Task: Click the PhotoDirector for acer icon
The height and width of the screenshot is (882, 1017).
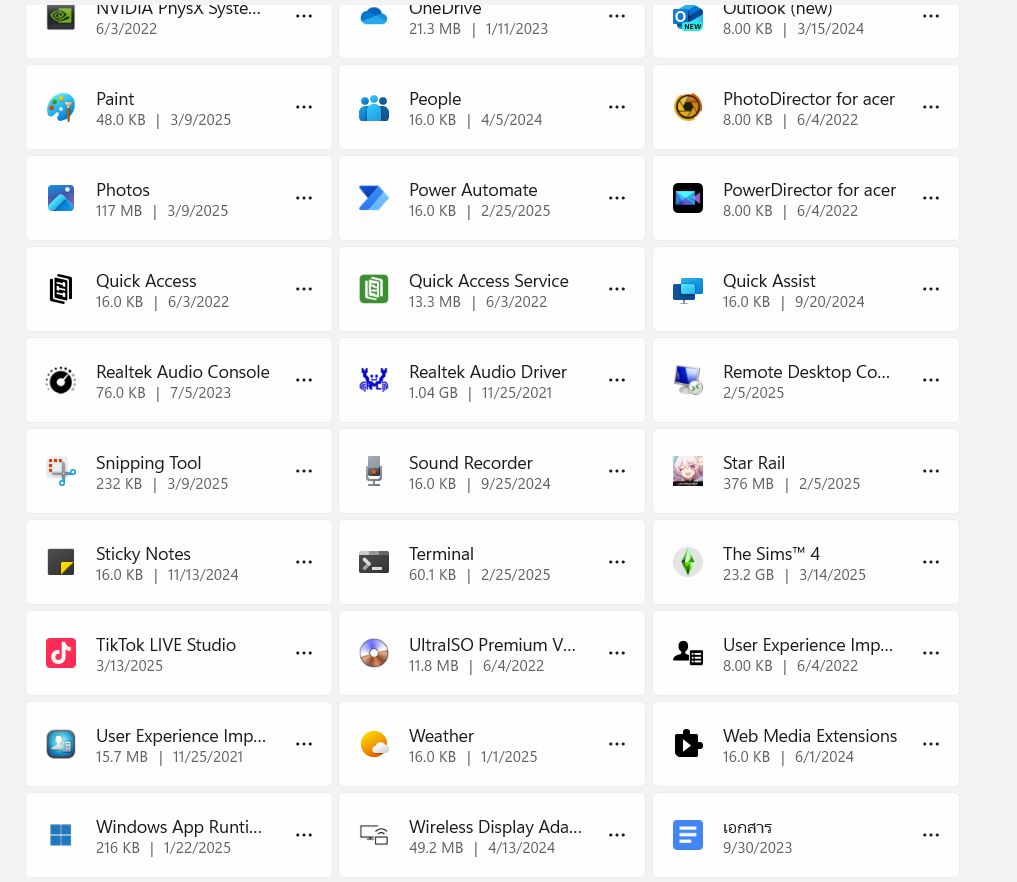Action: click(688, 108)
